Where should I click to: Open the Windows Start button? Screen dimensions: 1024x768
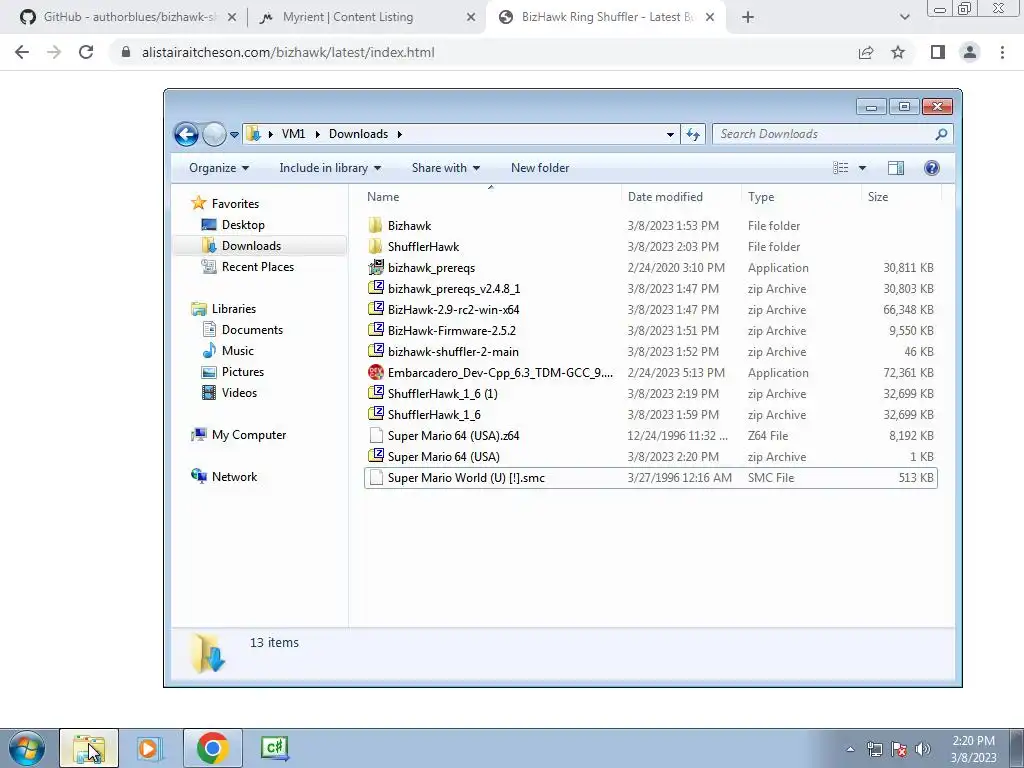coord(27,748)
